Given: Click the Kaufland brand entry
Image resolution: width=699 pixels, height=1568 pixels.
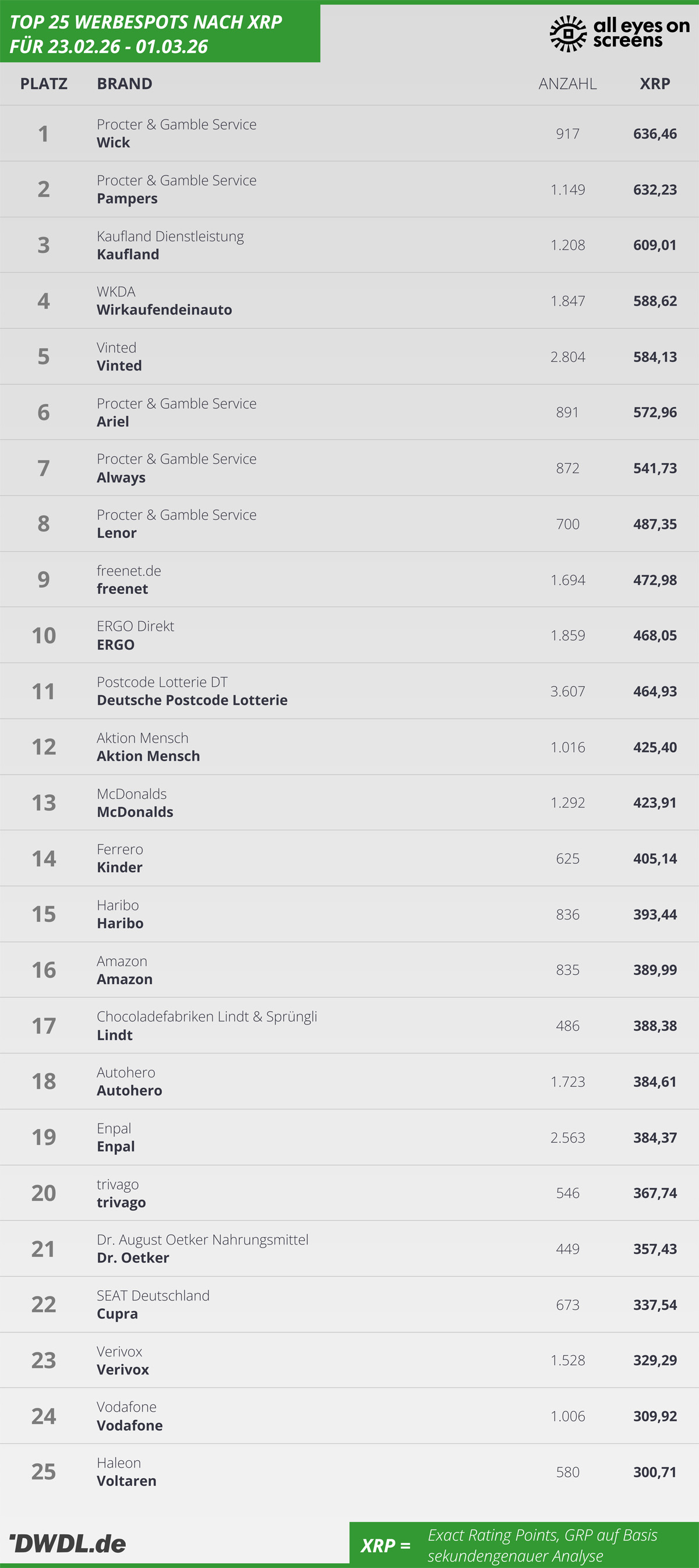Looking at the screenshot, I should pyautogui.click(x=128, y=255).
